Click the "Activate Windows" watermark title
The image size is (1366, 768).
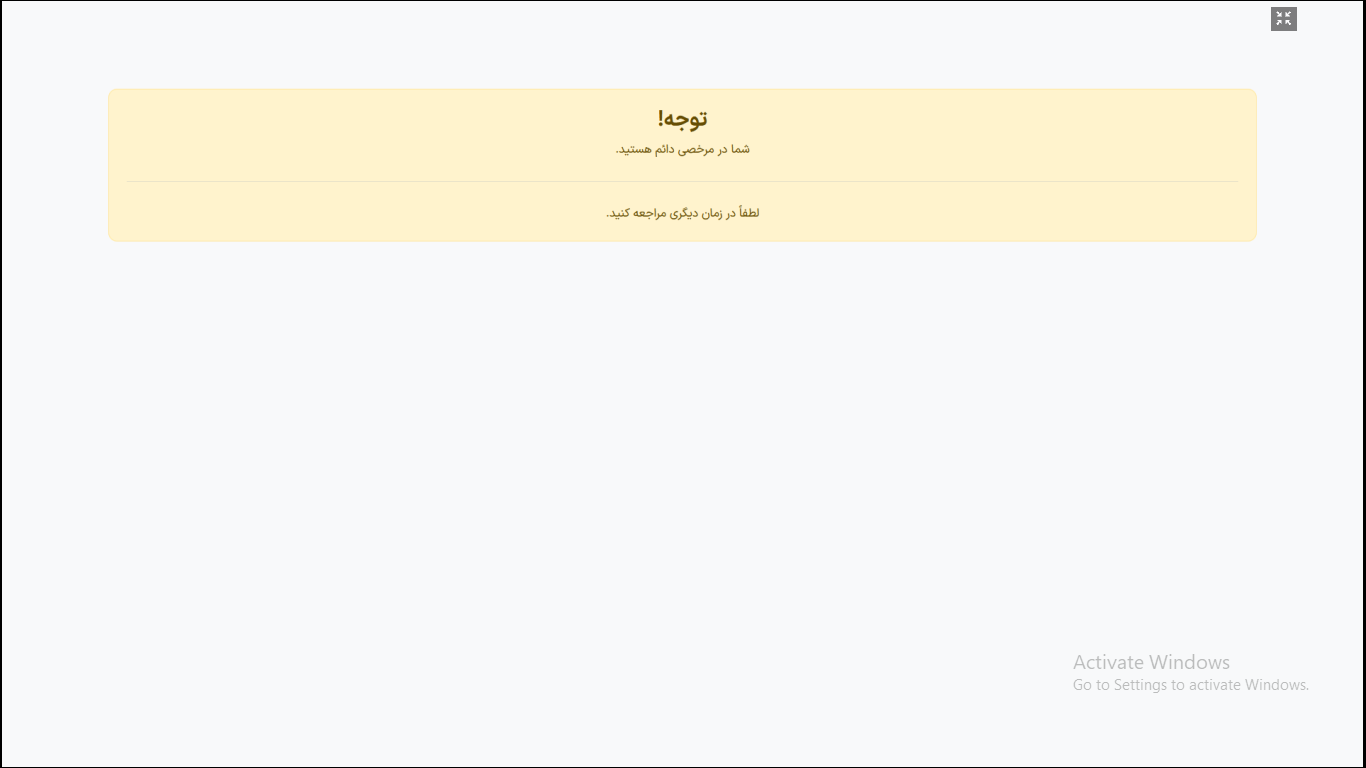[x=1151, y=662]
